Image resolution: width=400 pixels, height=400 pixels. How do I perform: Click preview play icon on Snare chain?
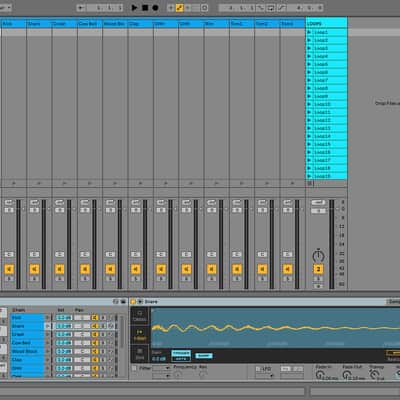[x=47, y=326]
